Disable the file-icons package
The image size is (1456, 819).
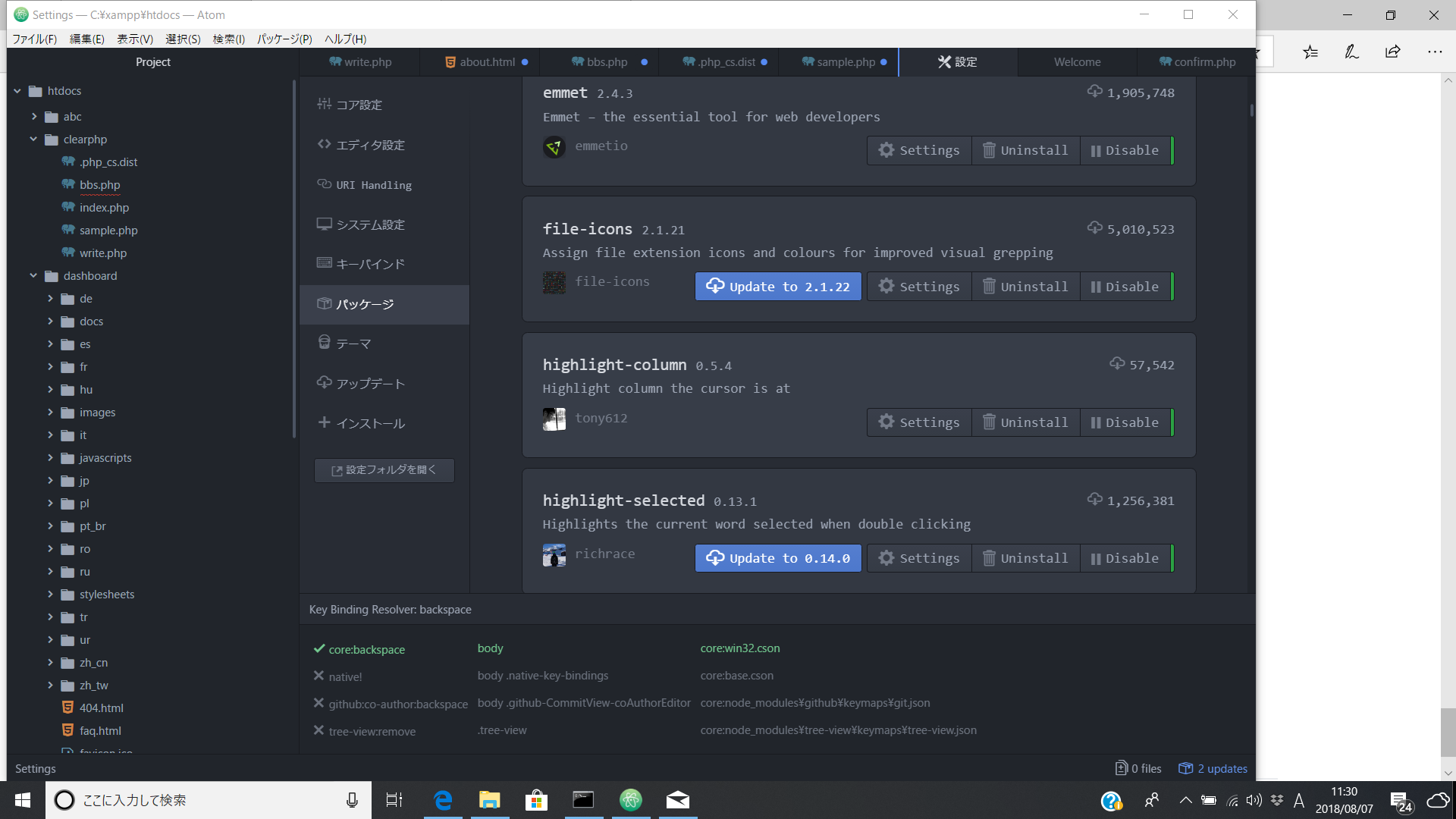click(1126, 286)
